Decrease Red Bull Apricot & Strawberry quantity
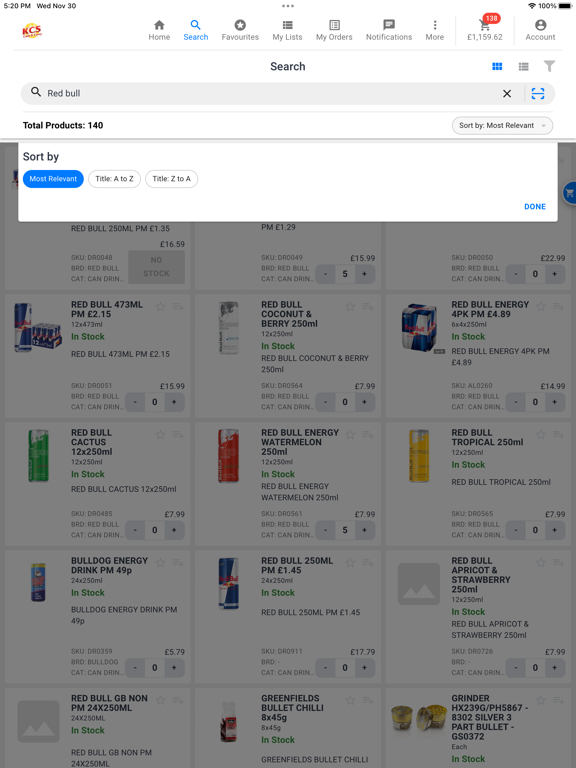576x768 pixels. coord(516,668)
